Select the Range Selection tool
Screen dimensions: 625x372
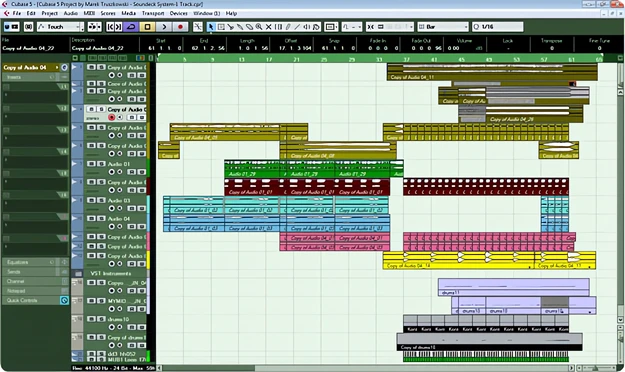click(220, 27)
